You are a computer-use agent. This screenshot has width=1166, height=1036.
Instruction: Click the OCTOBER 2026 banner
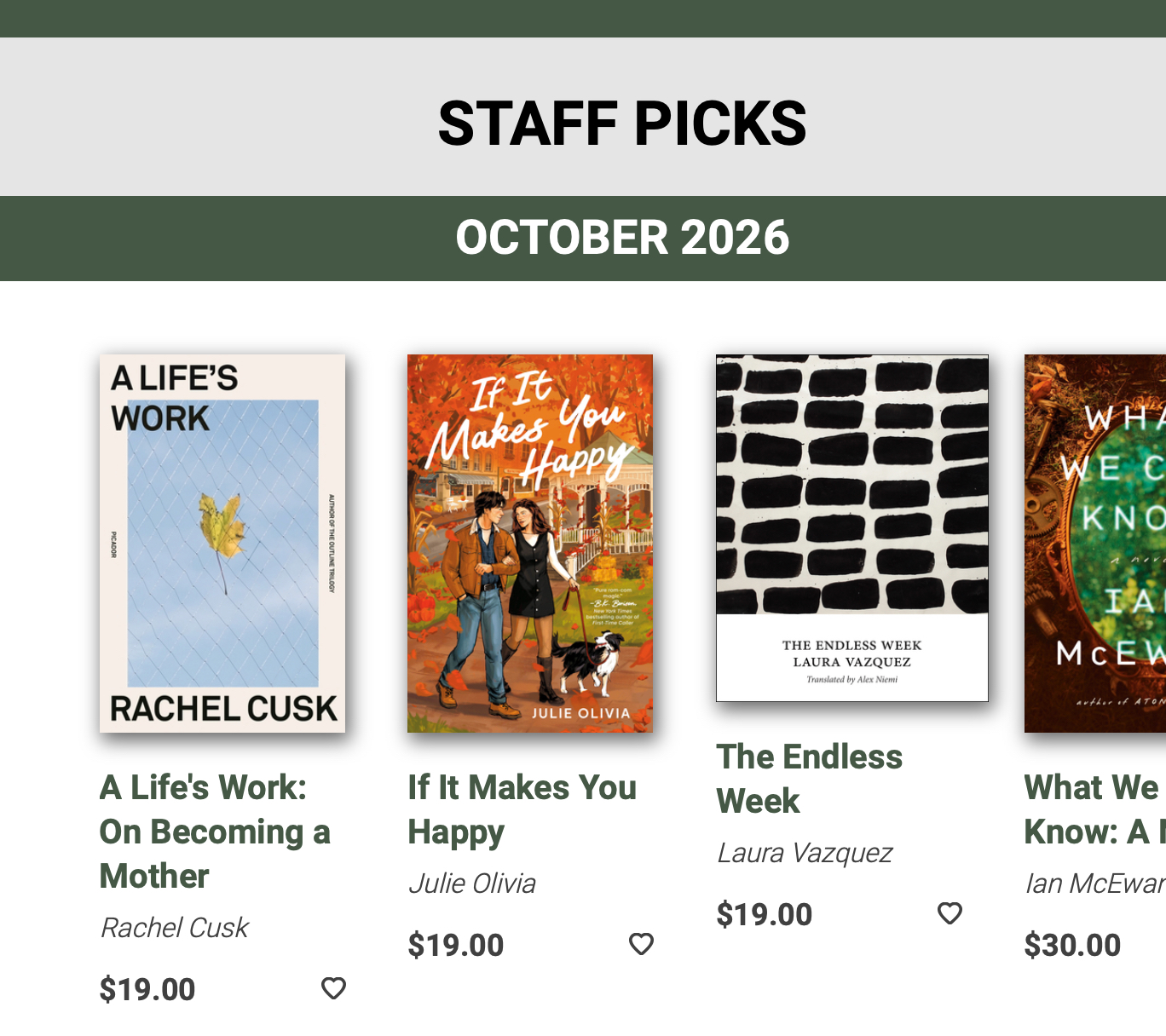(622, 238)
